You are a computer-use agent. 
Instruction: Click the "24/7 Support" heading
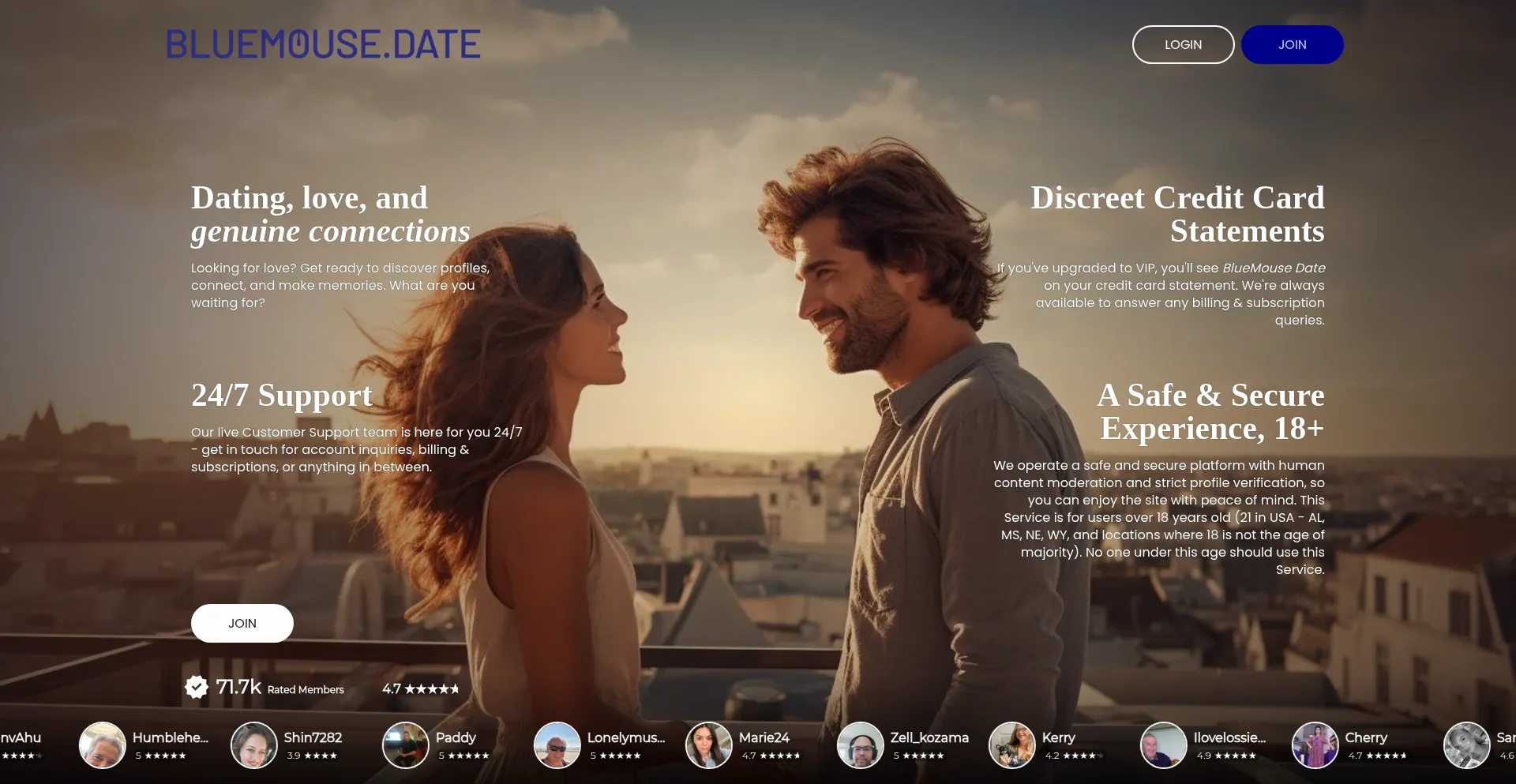[x=282, y=396]
